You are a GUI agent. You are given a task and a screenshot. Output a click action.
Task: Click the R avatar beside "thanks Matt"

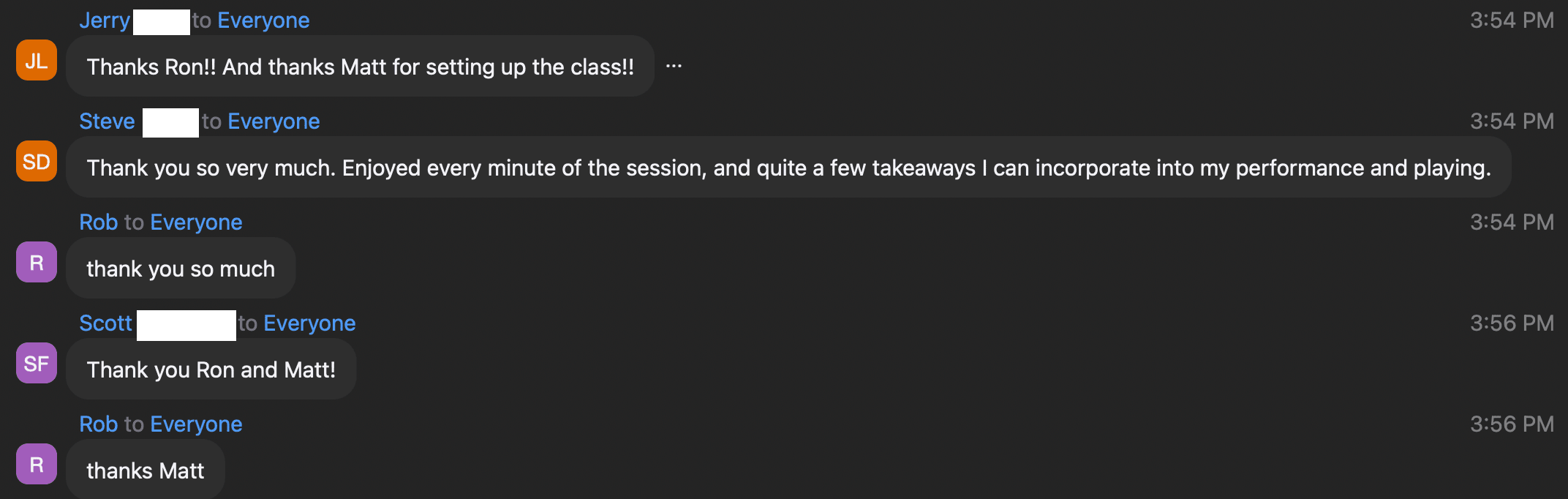click(x=37, y=465)
